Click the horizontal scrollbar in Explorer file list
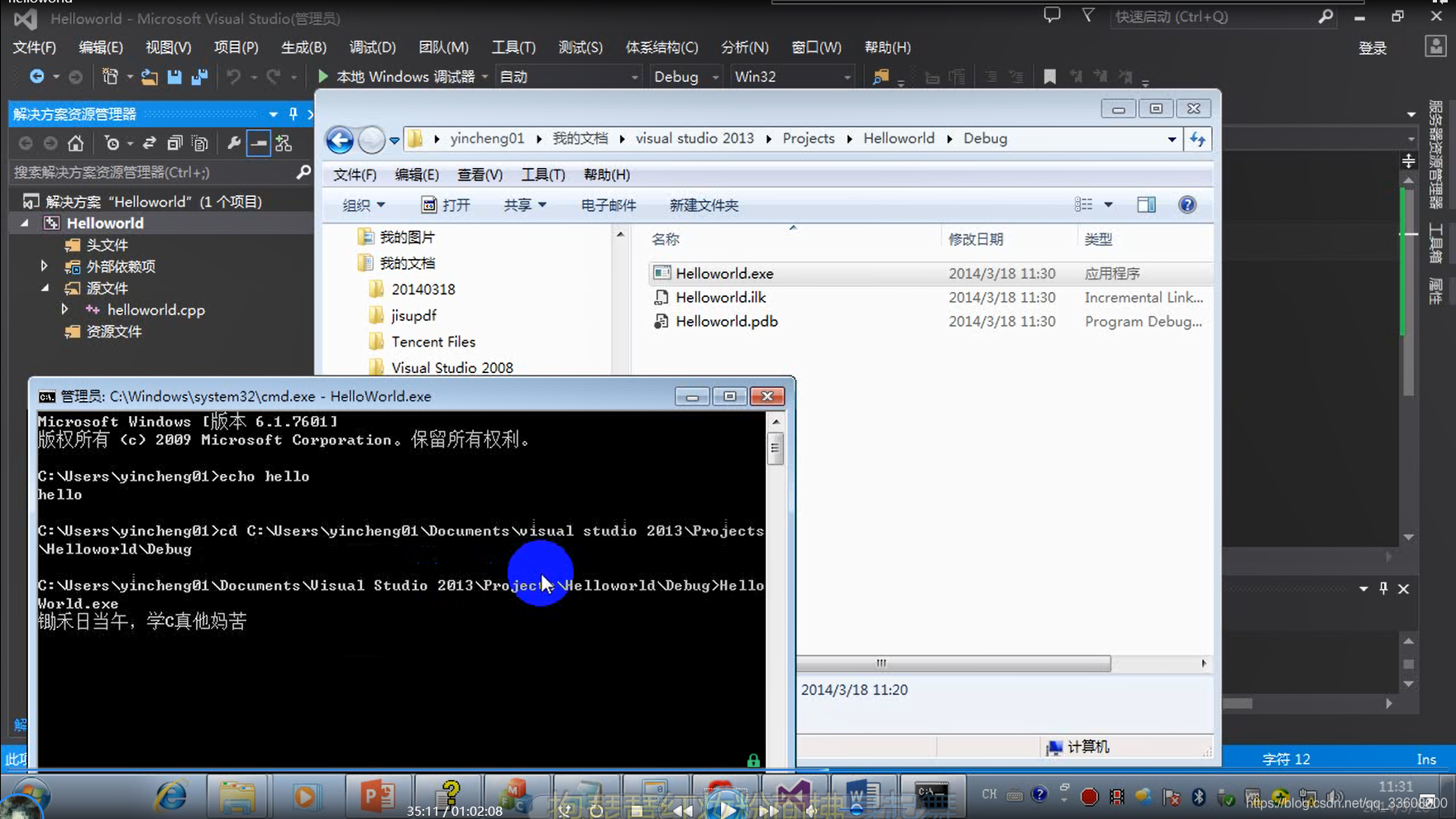 coord(954,663)
